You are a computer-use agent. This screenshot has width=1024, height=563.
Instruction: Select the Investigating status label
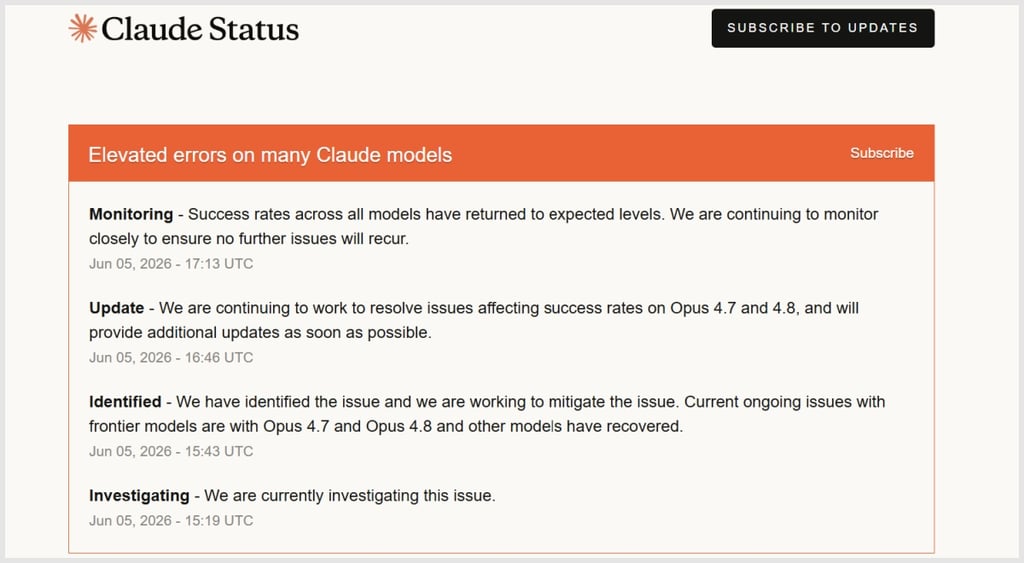(139, 496)
